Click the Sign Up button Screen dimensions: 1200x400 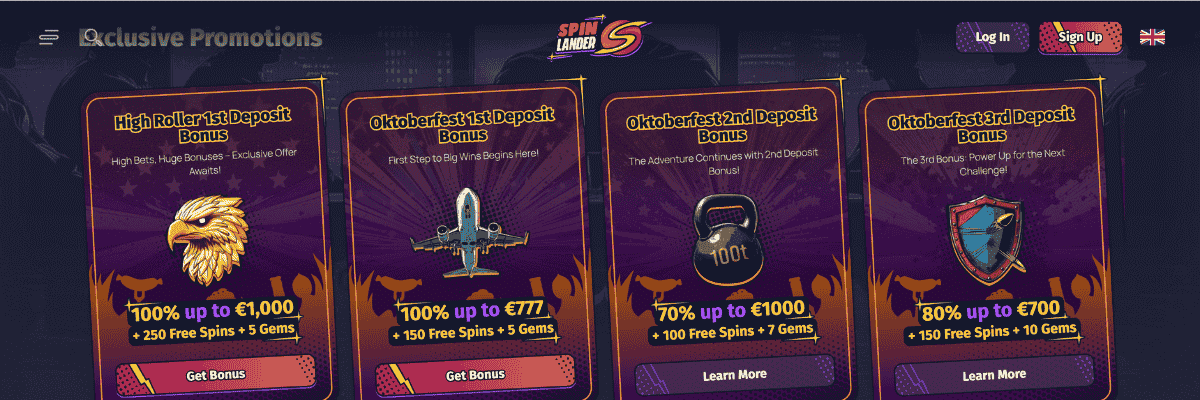point(1080,37)
